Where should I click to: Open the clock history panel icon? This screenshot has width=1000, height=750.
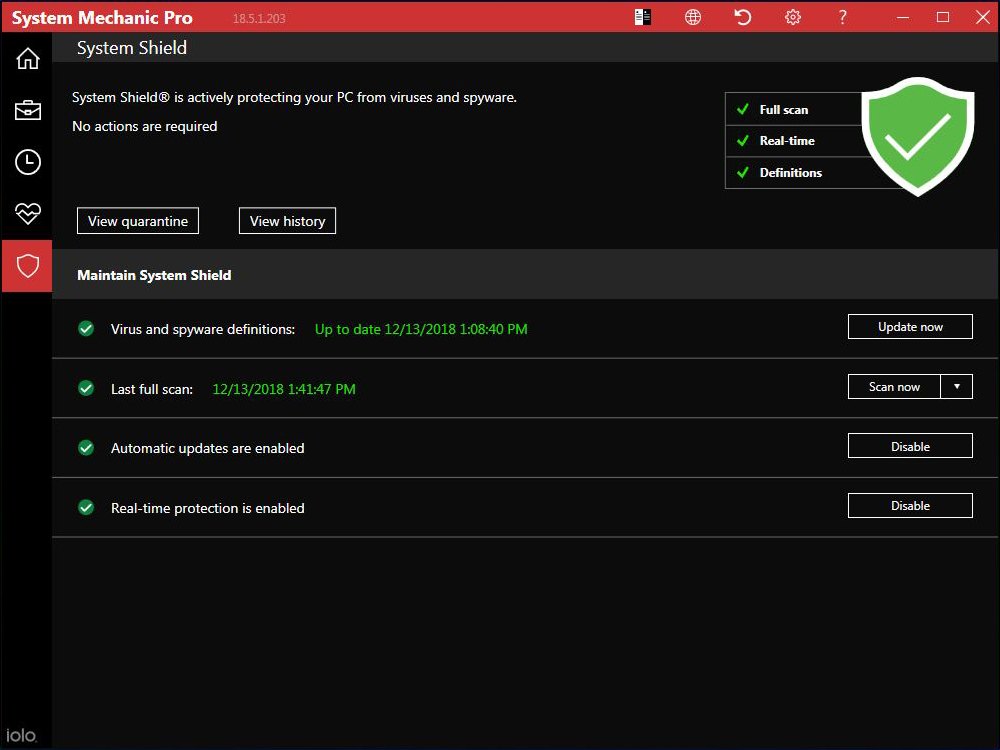point(27,162)
